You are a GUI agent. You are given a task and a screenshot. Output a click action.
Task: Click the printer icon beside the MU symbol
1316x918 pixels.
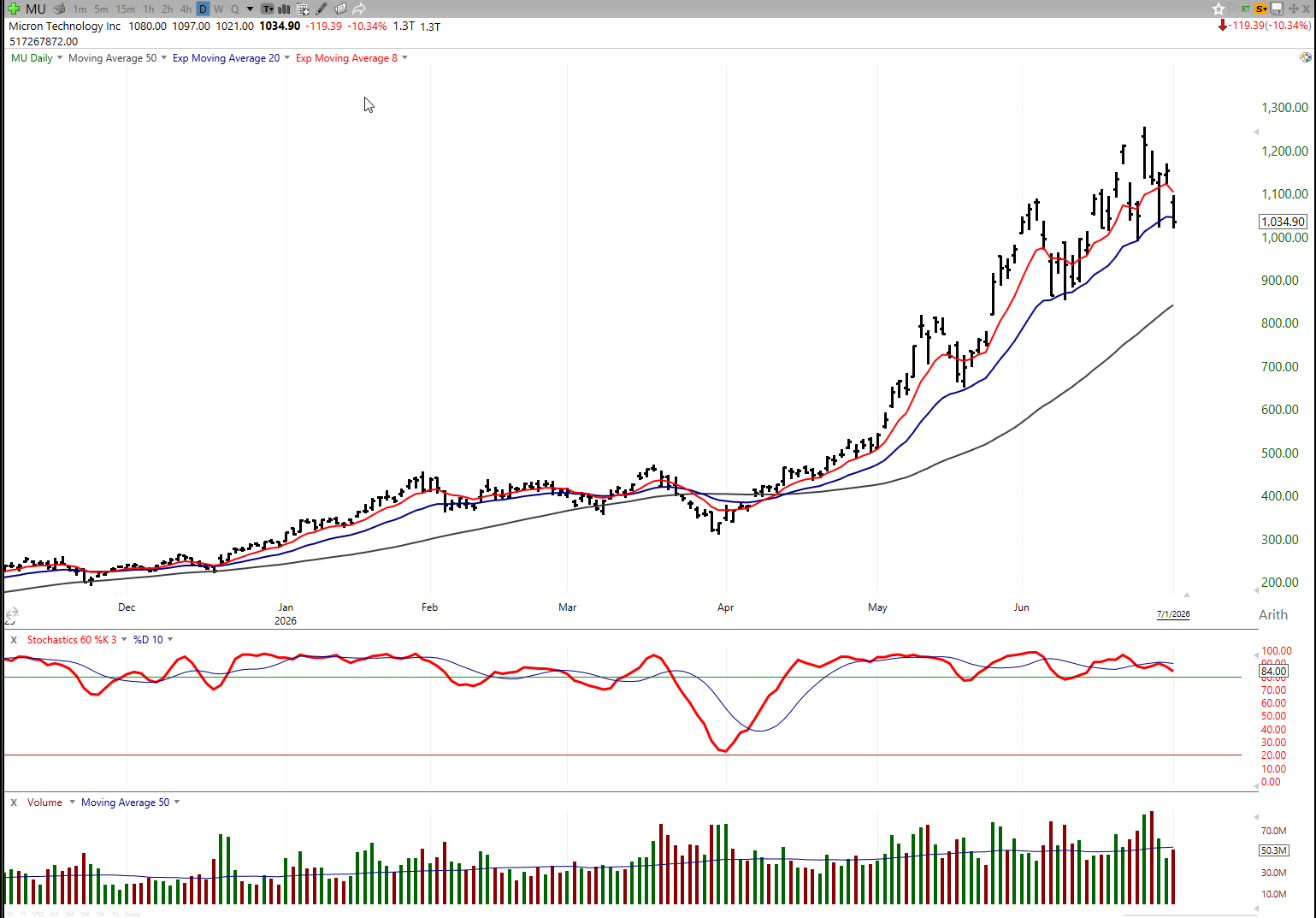coord(59,9)
